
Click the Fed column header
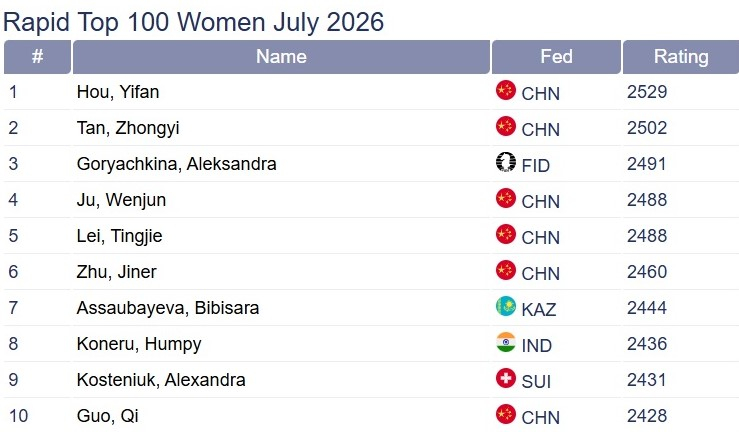(556, 57)
